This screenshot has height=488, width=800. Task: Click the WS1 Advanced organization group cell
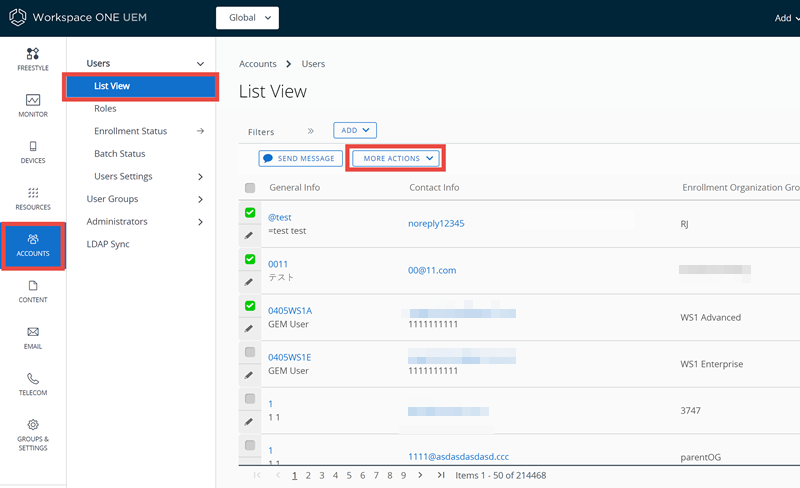(x=710, y=318)
